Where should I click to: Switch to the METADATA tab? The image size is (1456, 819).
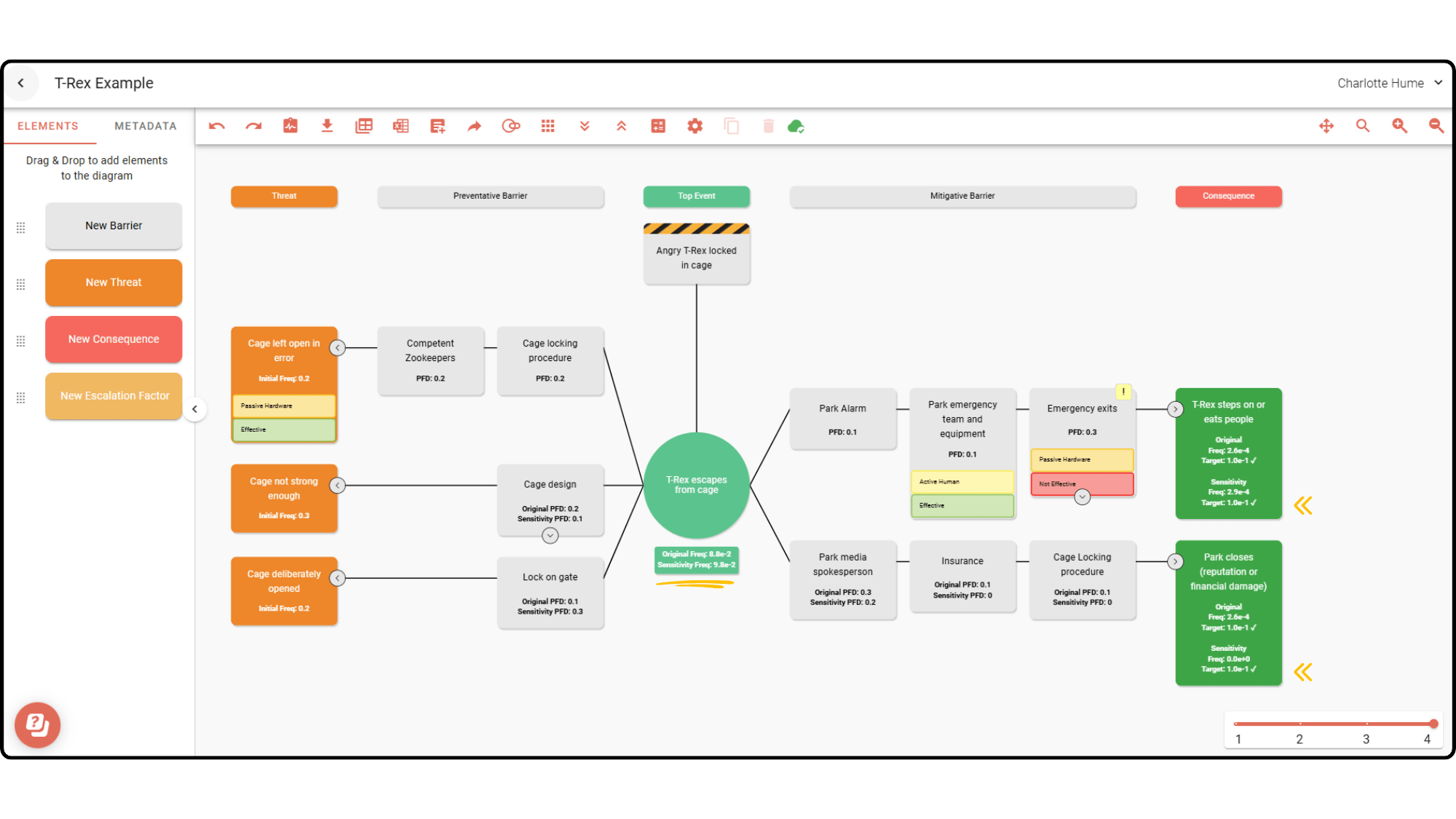click(x=144, y=125)
